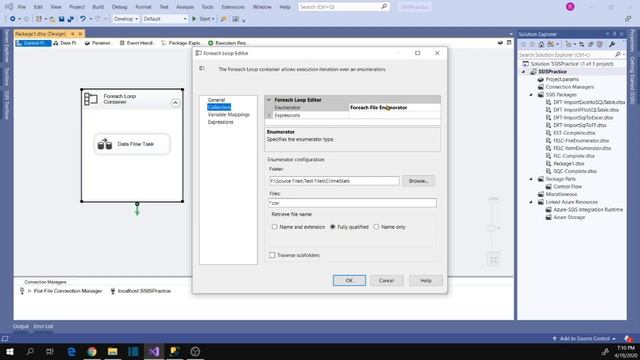
Task: Select the Name only radio button
Action: pyautogui.click(x=376, y=227)
